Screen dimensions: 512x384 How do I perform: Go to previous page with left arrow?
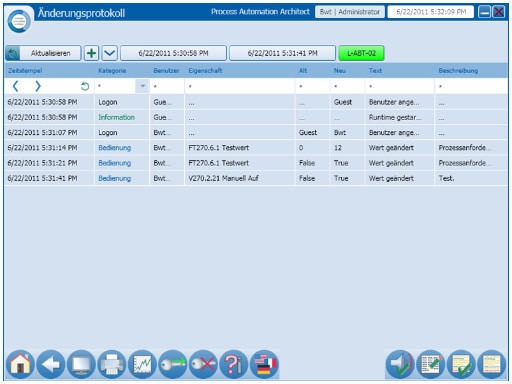click(x=15, y=86)
